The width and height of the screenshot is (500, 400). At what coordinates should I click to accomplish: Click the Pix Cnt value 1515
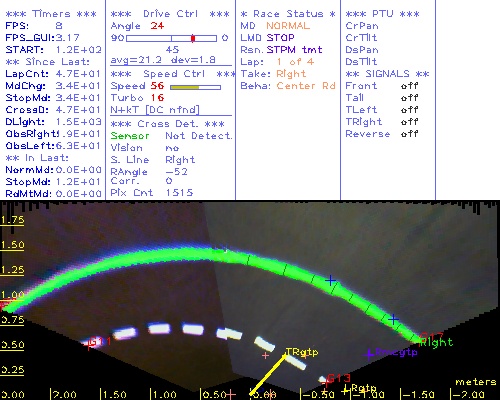179,192
